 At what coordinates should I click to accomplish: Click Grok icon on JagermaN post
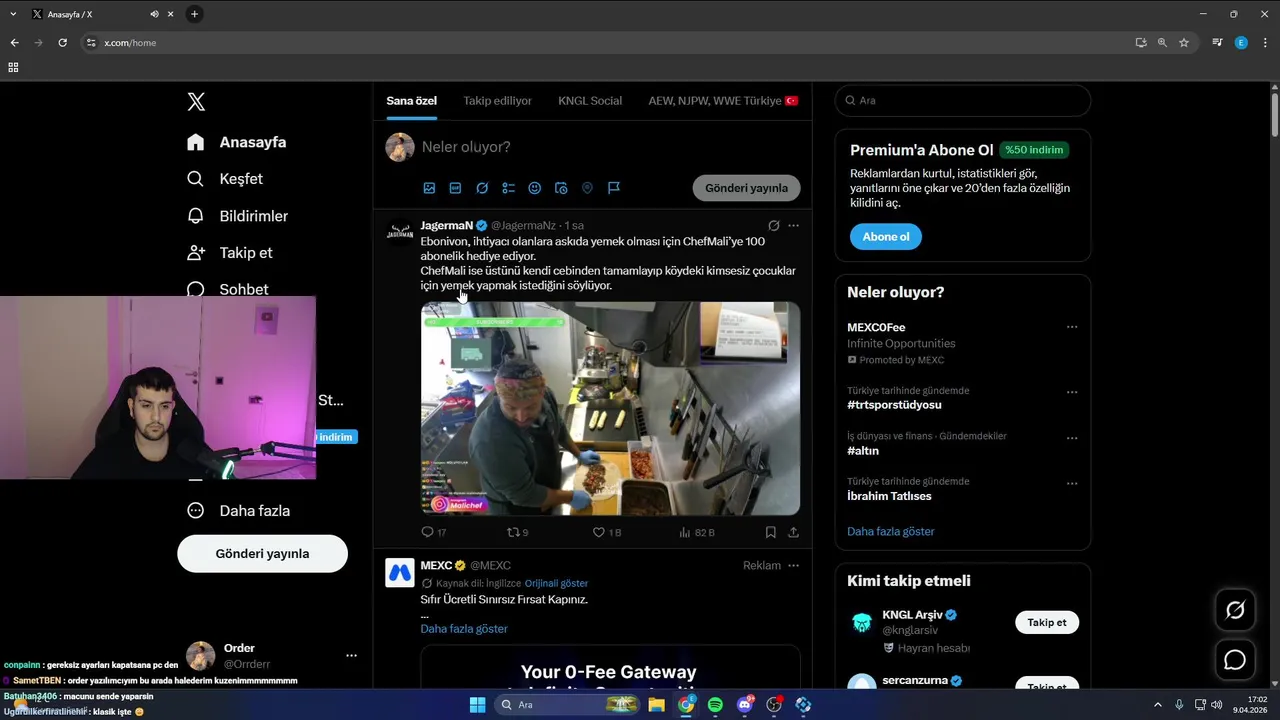773,226
